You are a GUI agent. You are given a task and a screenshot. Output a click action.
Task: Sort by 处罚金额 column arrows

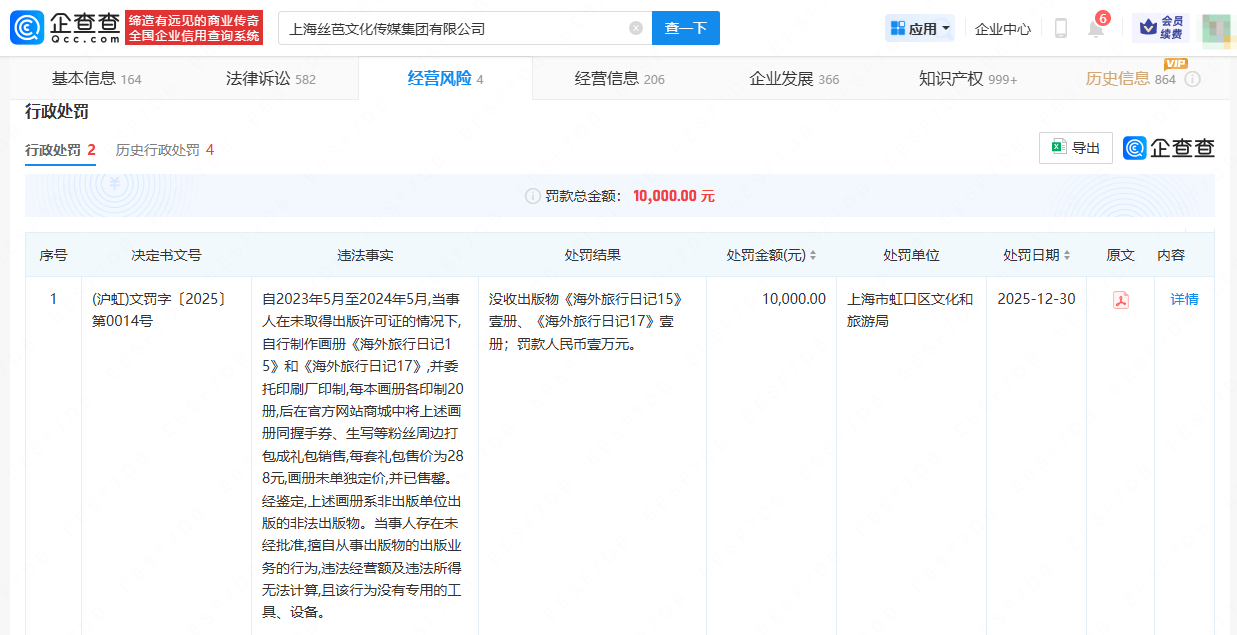coord(813,256)
